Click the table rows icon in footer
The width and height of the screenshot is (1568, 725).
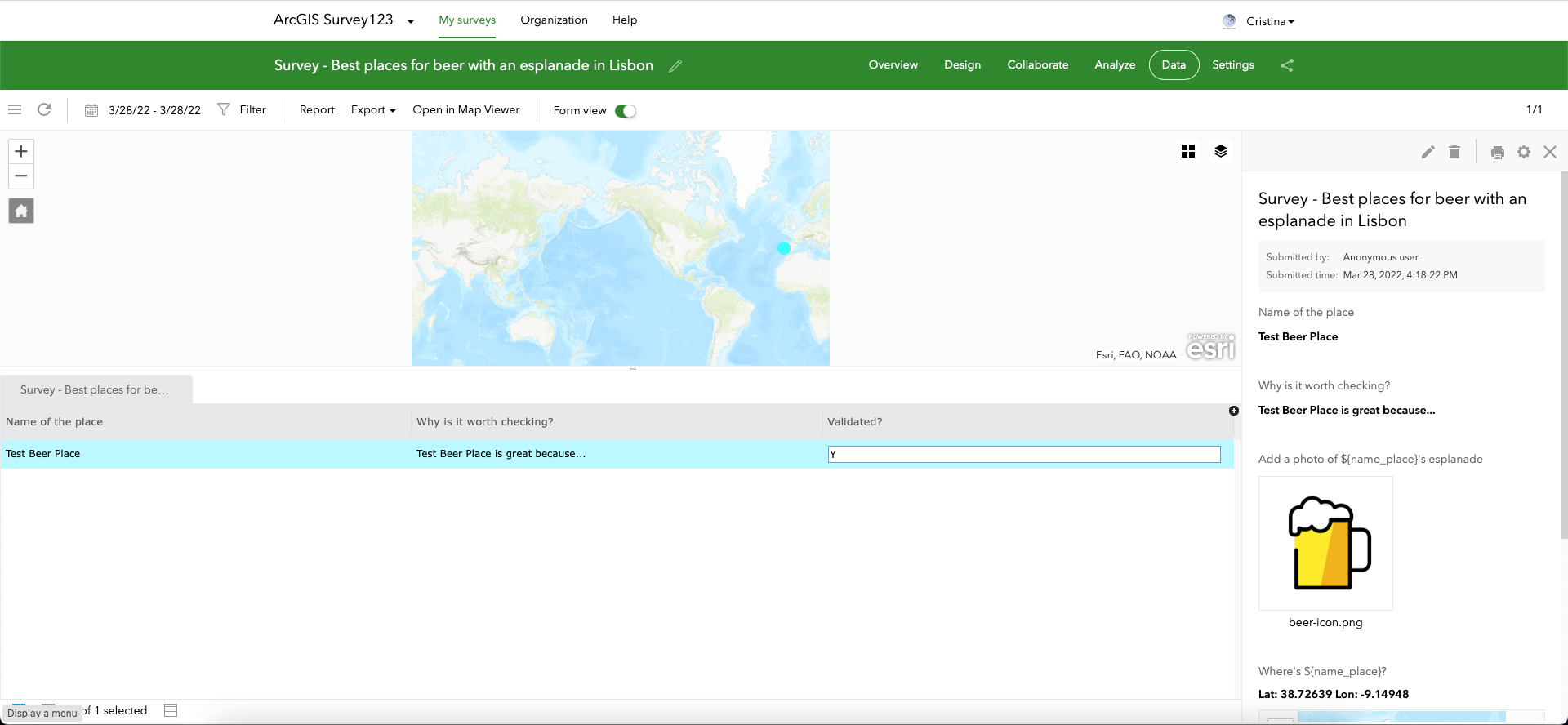pyautogui.click(x=171, y=710)
